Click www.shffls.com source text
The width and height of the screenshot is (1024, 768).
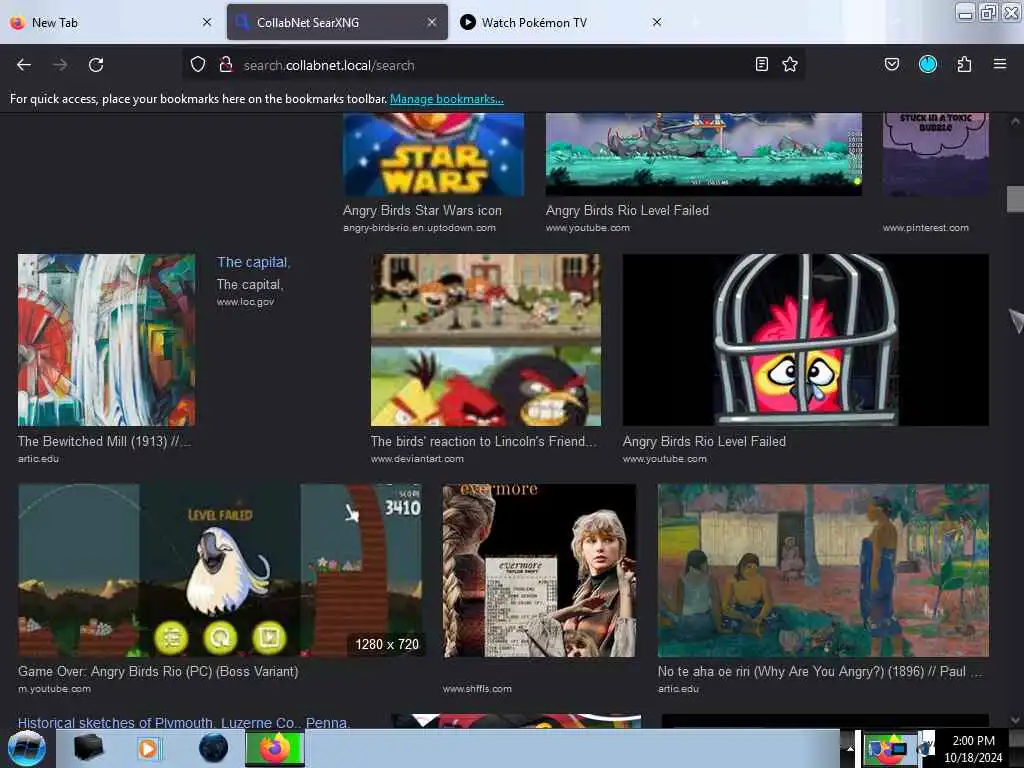click(477, 689)
